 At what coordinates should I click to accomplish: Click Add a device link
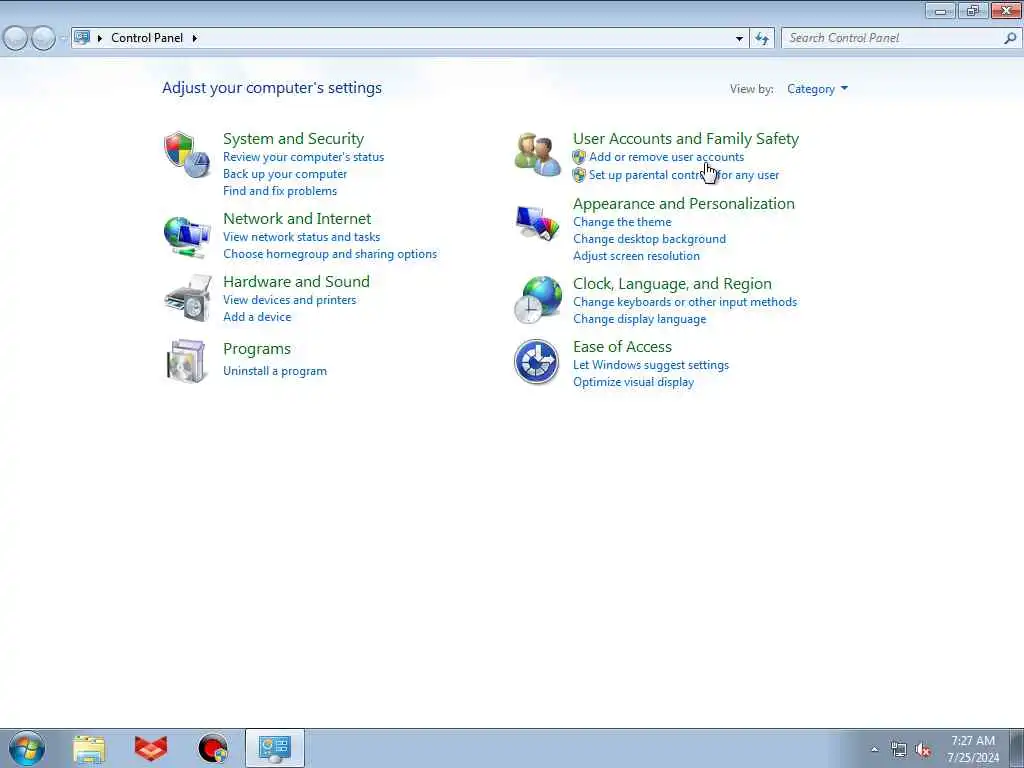[x=257, y=317]
